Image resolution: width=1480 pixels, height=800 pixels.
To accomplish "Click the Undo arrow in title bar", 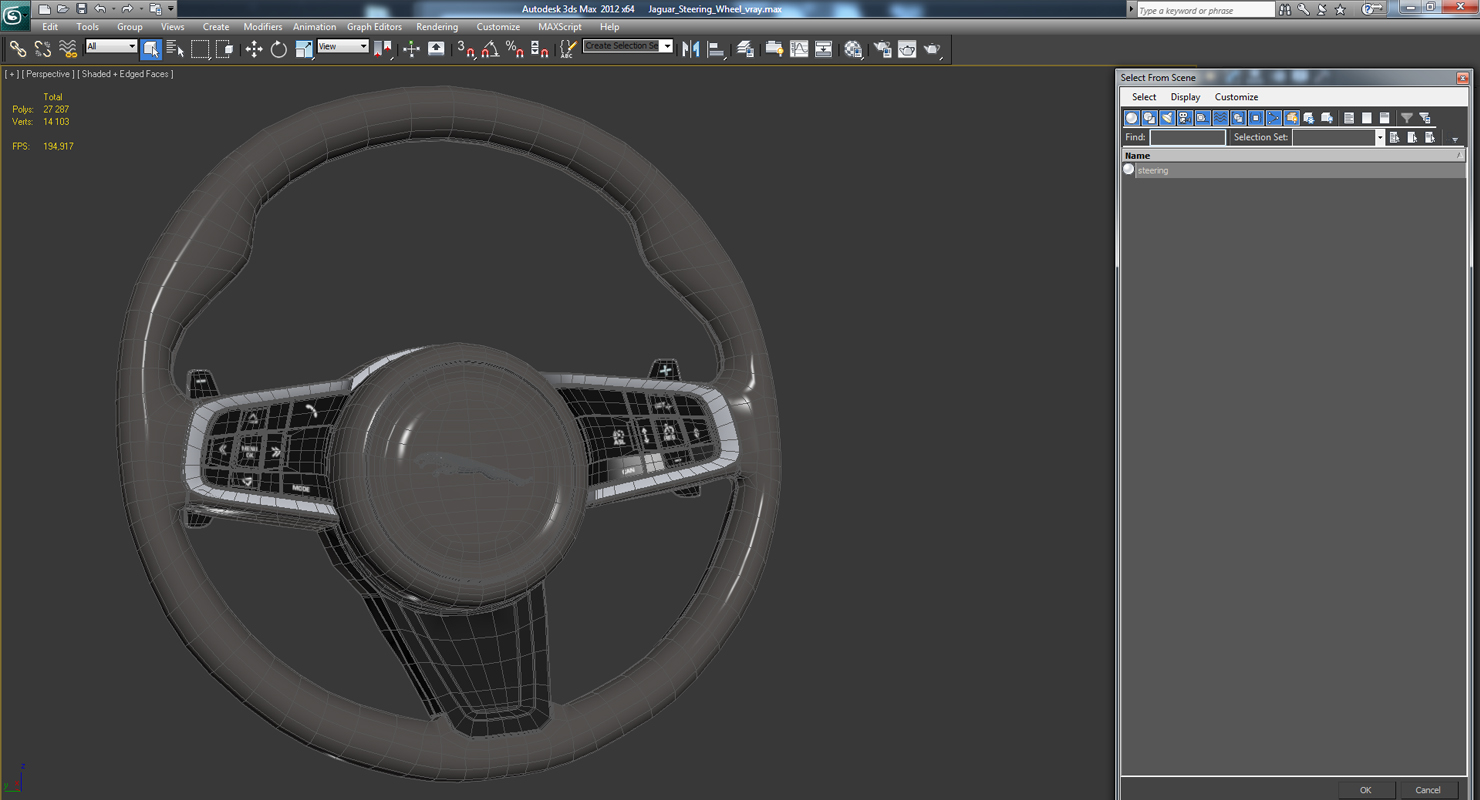I will click(x=100, y=9).
